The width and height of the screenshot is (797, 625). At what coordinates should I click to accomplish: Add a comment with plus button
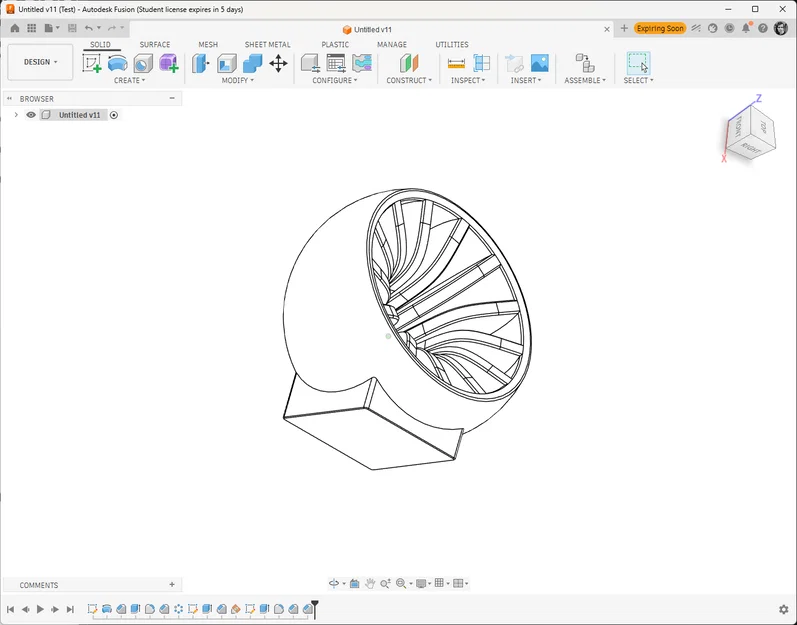(x=172, y=584)
